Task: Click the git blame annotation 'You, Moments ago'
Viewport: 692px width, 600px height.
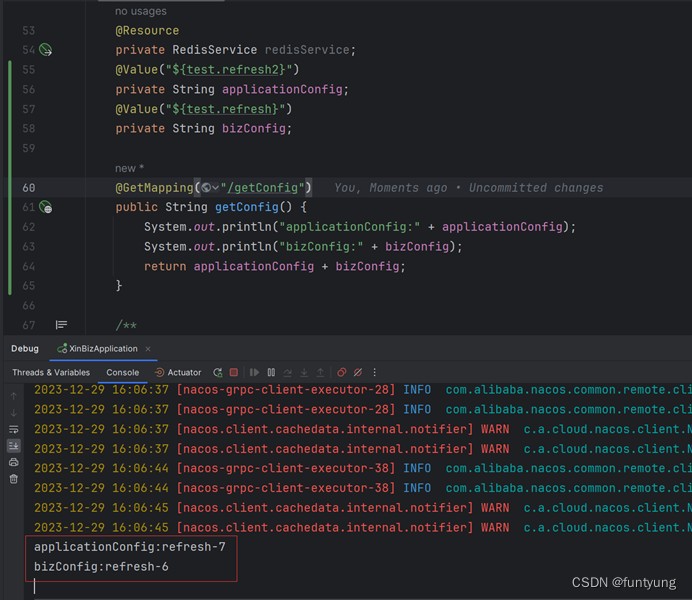Action: [391, 188]
